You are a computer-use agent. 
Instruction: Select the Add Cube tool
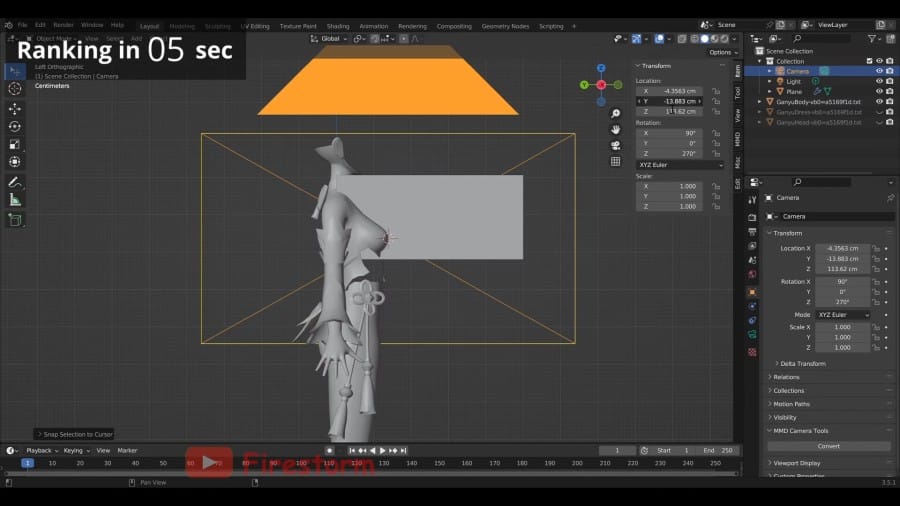click(x=15, y=220)
